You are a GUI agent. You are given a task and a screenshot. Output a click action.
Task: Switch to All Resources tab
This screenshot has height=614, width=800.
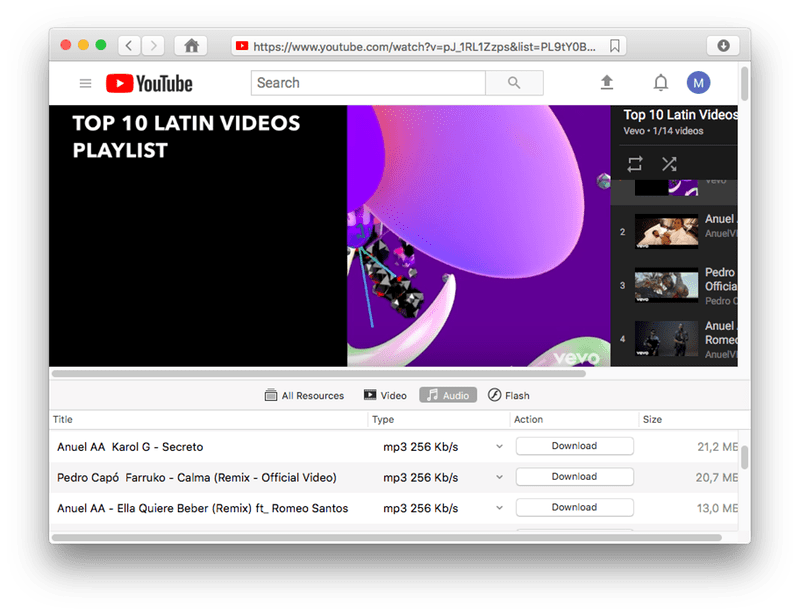click(304, 395)
